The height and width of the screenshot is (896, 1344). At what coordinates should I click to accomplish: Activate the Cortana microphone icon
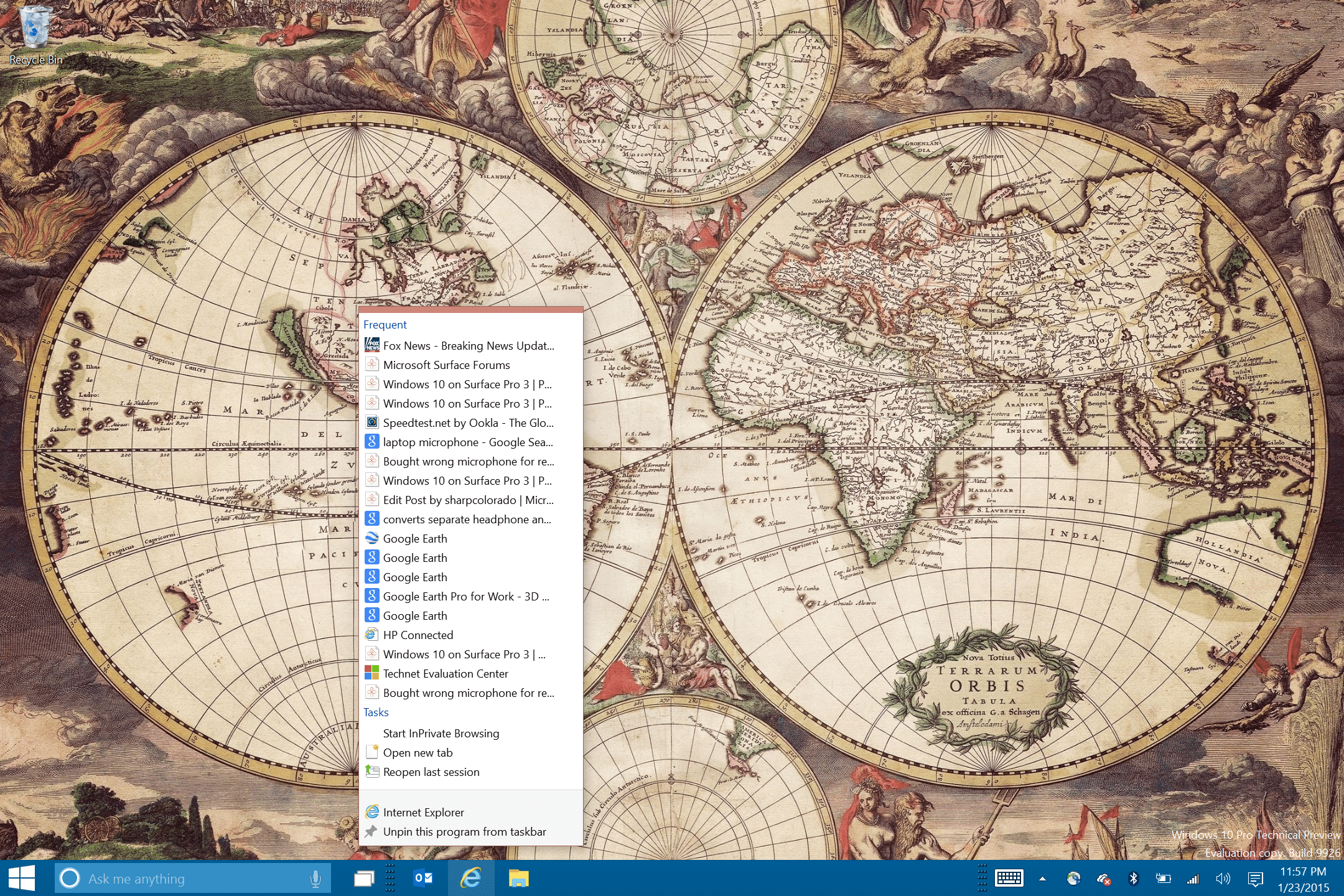pos(315,879)
